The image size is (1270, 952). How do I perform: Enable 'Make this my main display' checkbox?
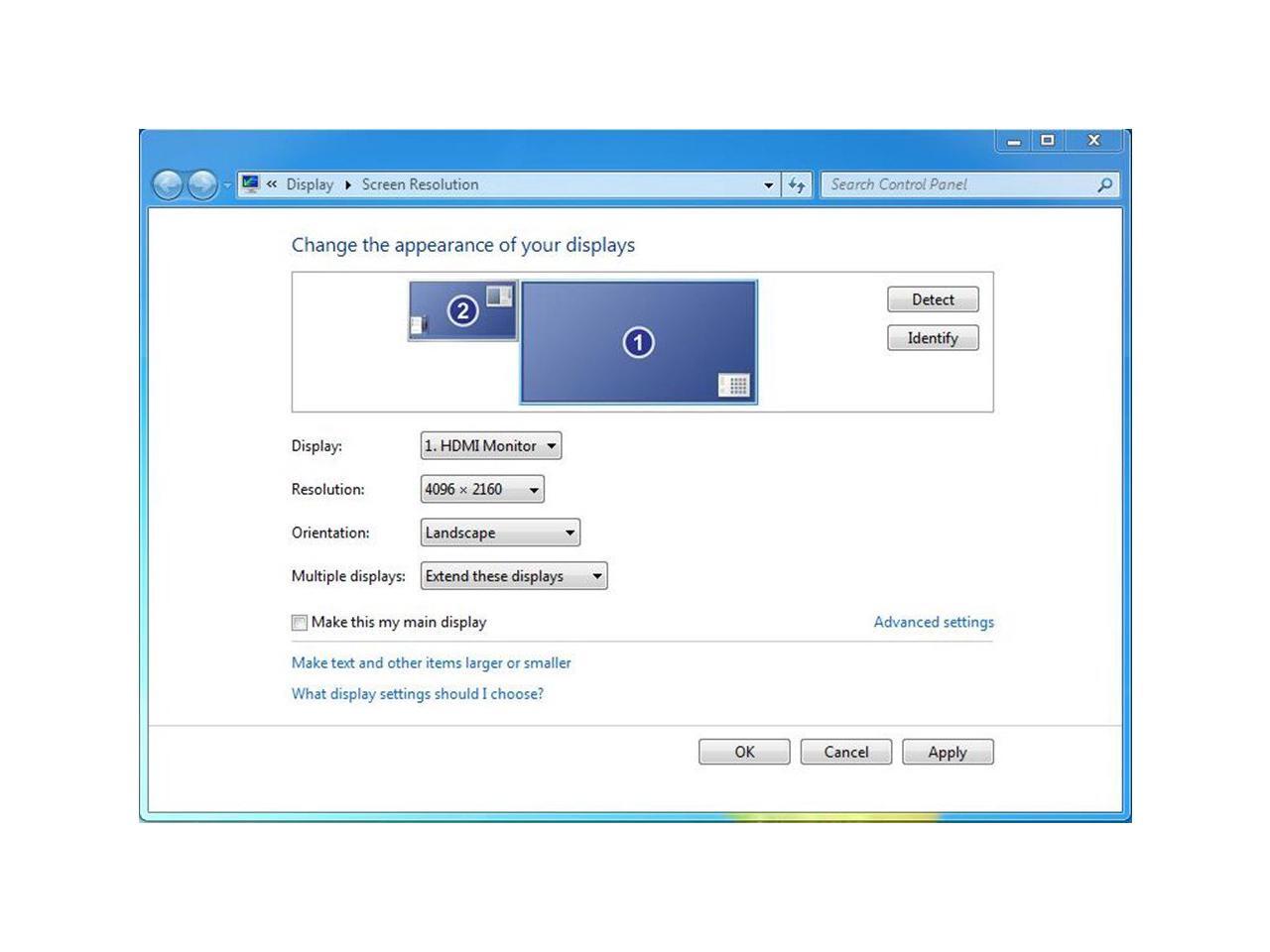click(x=300, y=623)
